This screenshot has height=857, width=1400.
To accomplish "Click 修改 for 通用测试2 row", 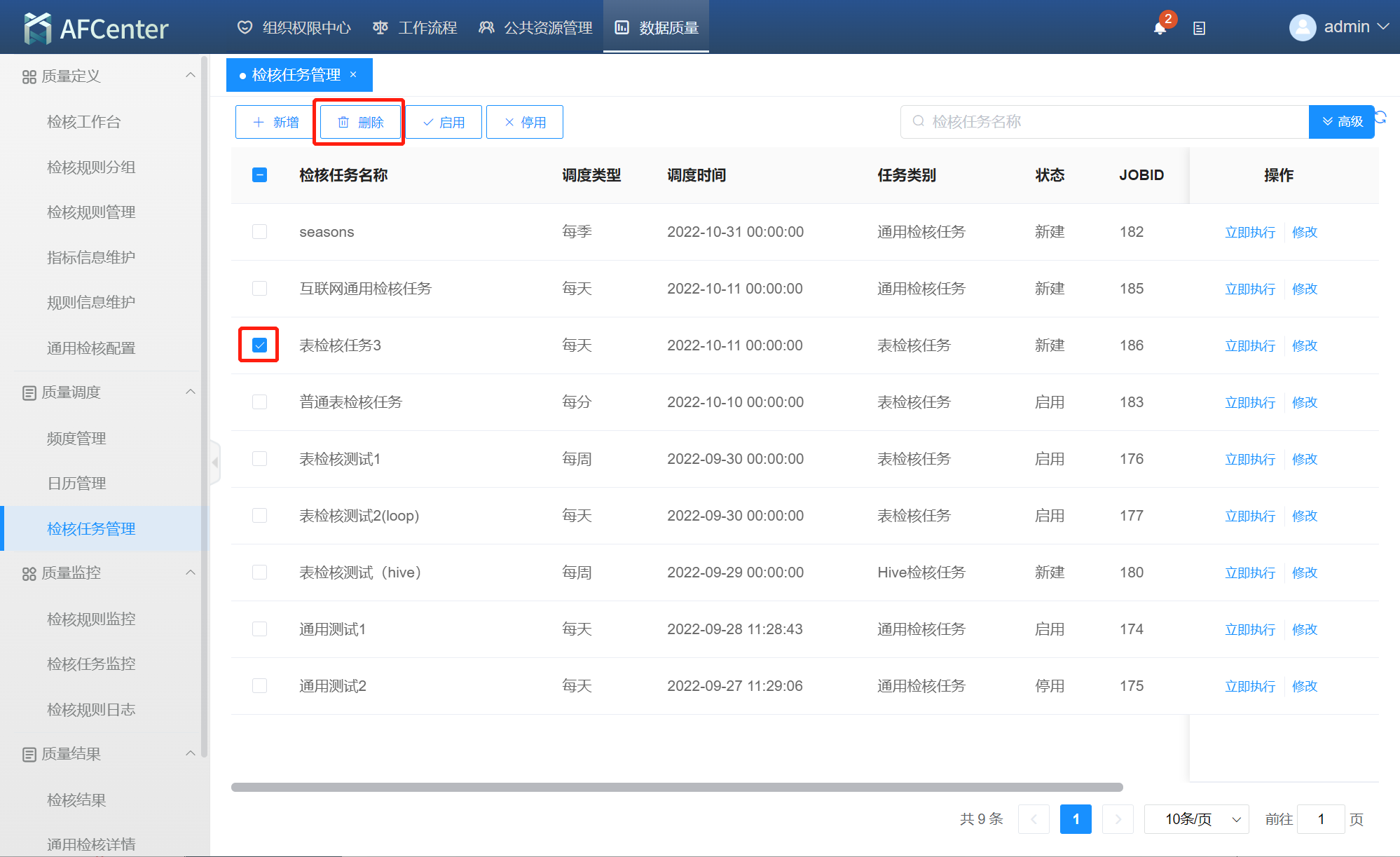I will click(x=1304, y=686).
